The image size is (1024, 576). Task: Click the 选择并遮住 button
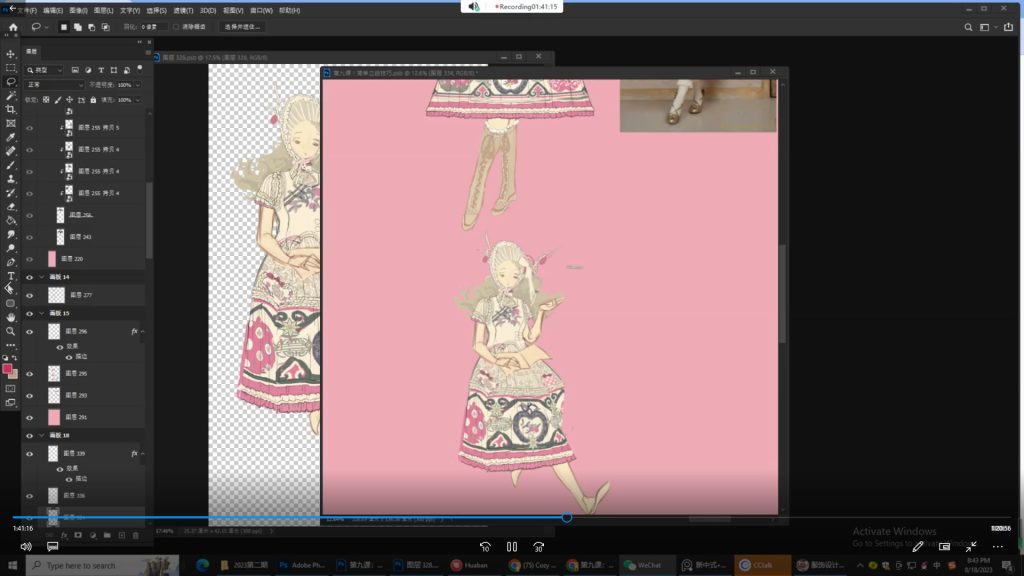click(x=241, y=27)
